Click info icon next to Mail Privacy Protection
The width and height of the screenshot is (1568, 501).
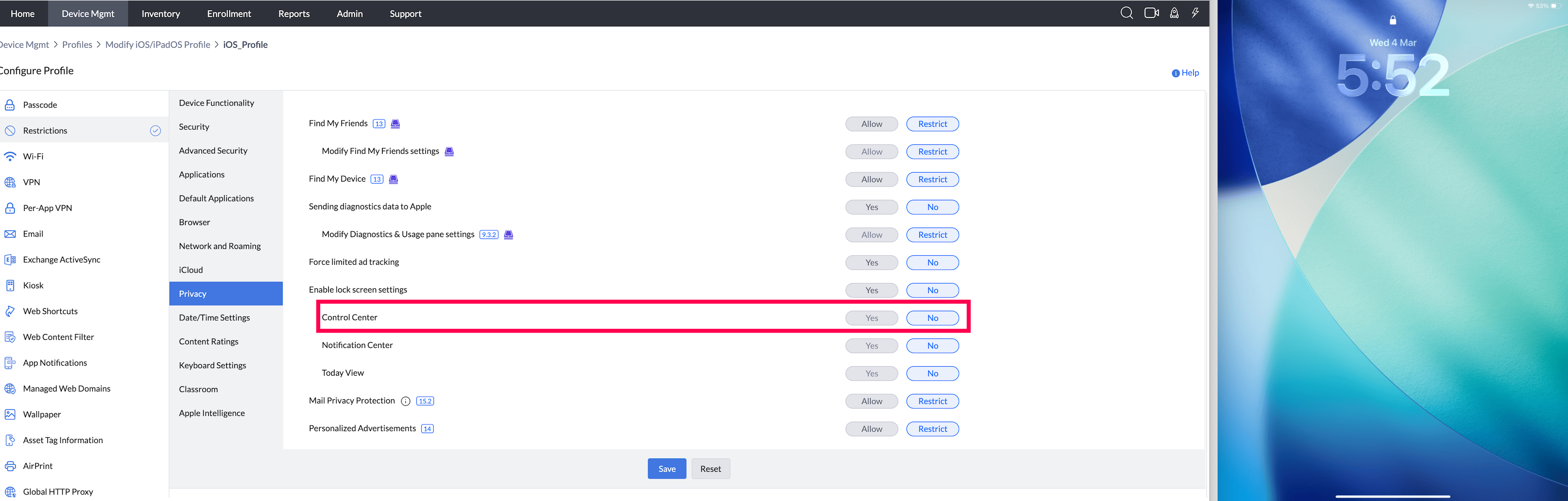(405, 401)
